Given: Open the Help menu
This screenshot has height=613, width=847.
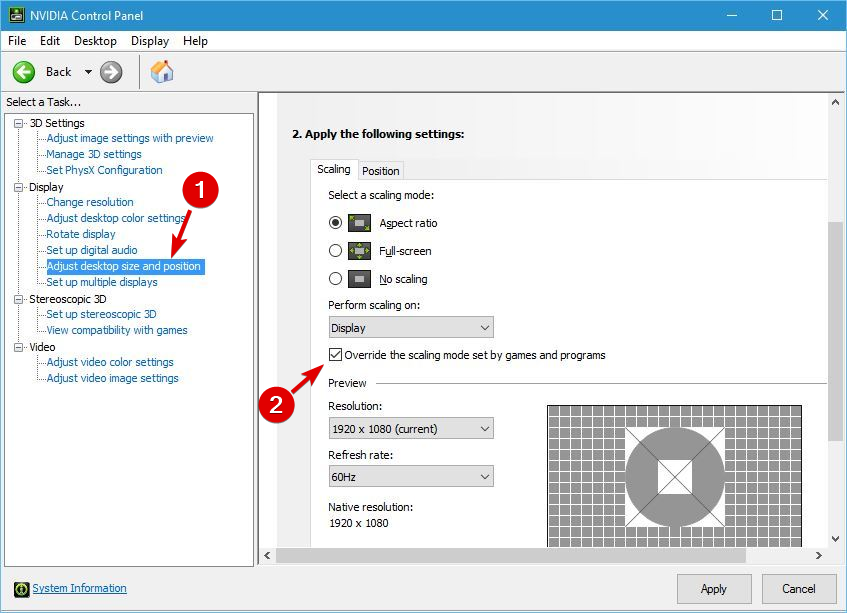Looking at the screenshot, I should pos(195,41).
